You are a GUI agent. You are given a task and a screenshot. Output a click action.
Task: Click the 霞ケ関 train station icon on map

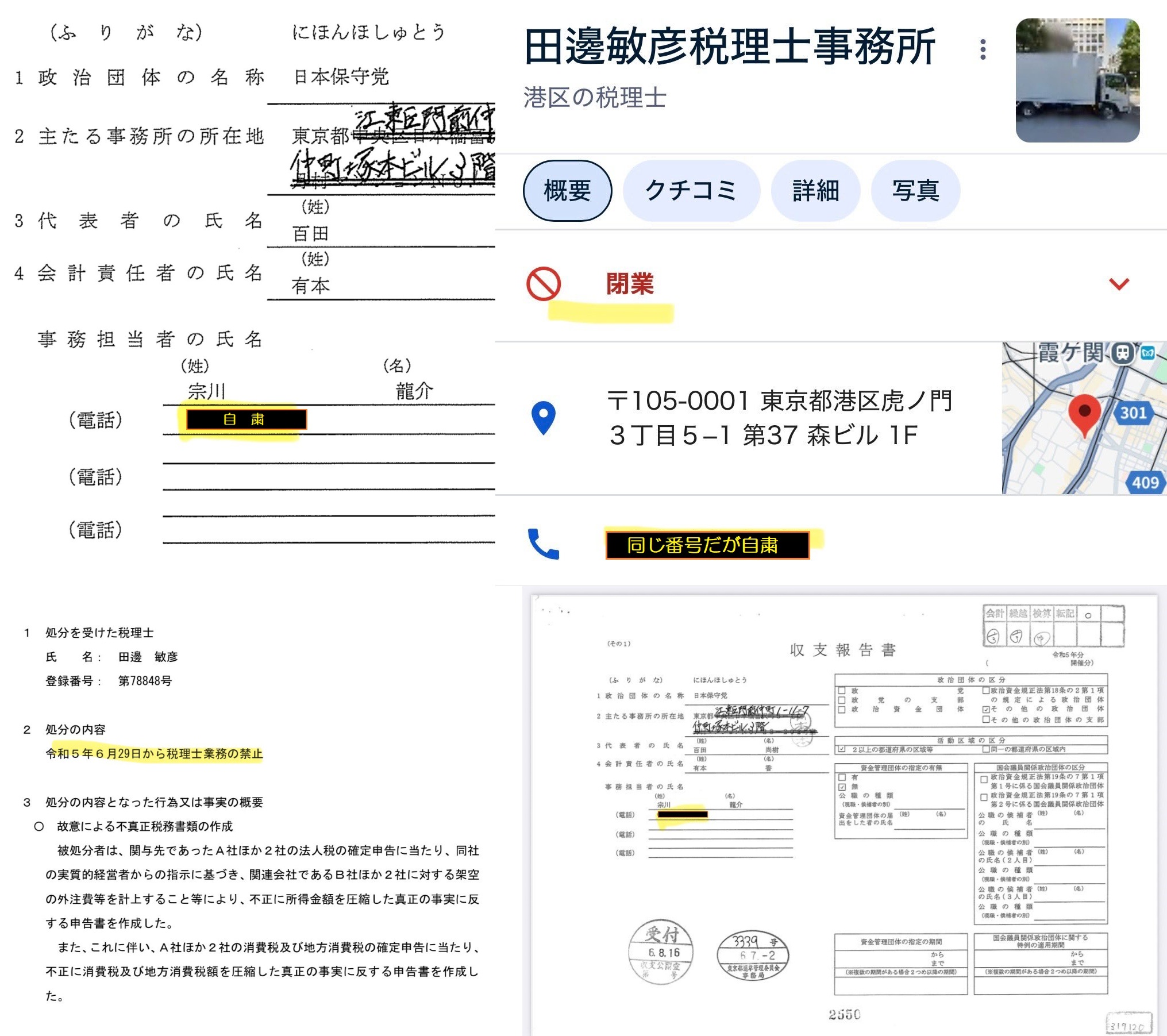[x=1122, y=352]
